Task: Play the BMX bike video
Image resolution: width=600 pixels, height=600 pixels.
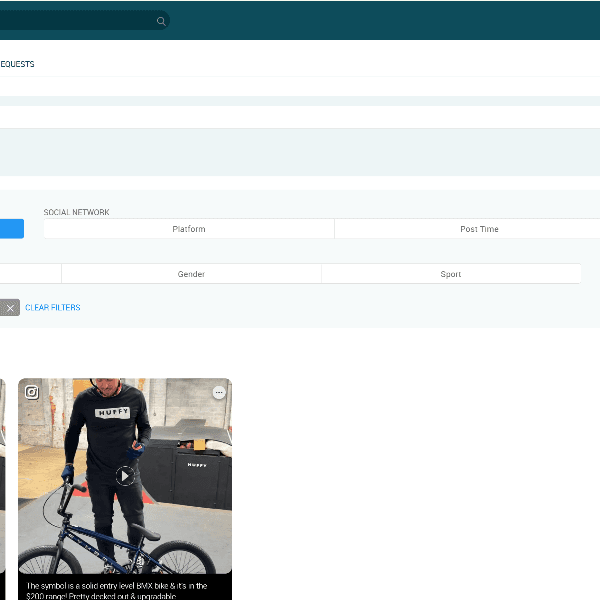Action: (x=125, y=476)
